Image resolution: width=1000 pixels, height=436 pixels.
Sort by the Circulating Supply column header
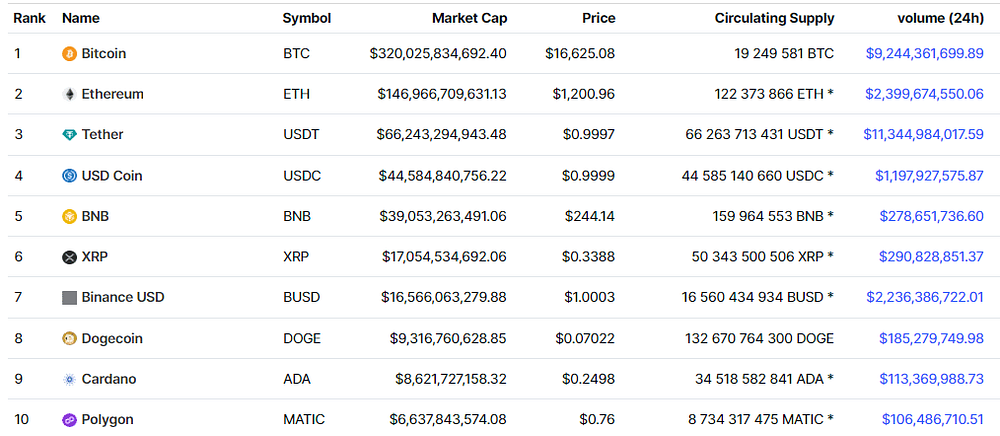(x=774, y=18)
